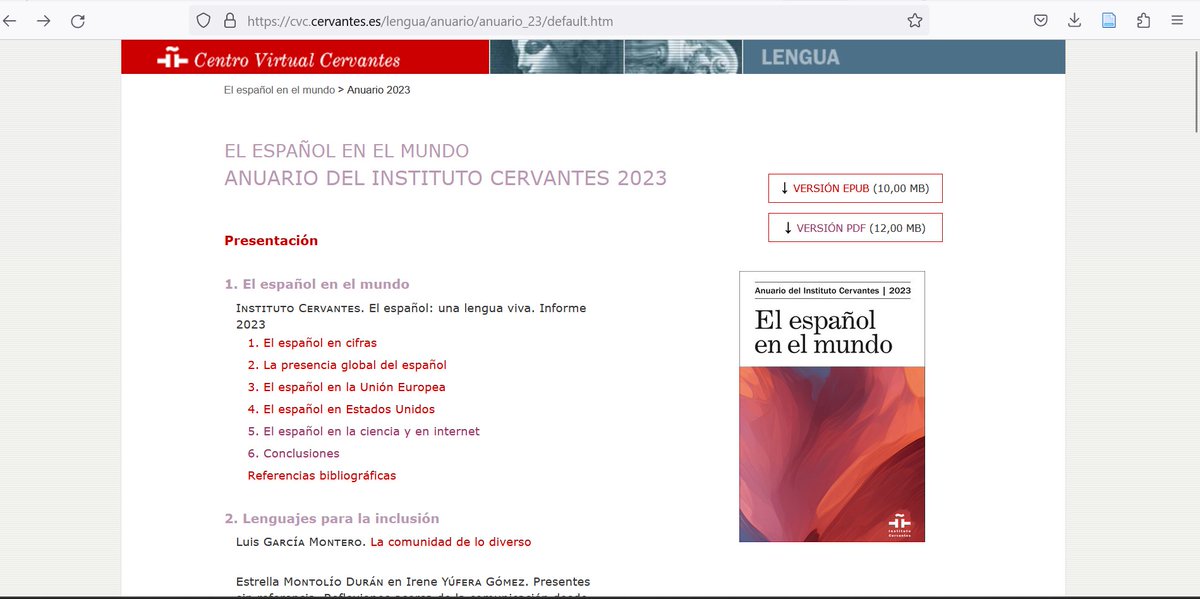
Task: Click the 'El español en el mundo' book cover
Action: coord(832,407)
